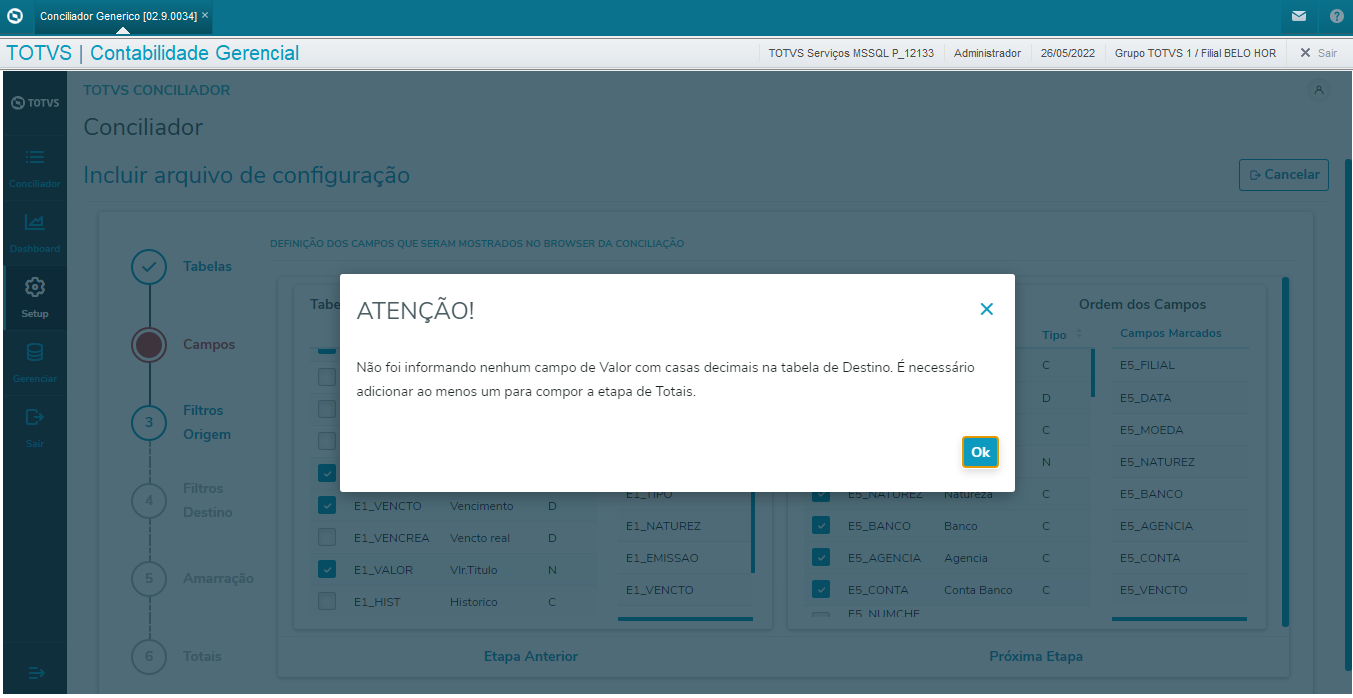Screen dimensions: 1353x698
Task: Open the help question mark icon
Action: [1337, 16]
